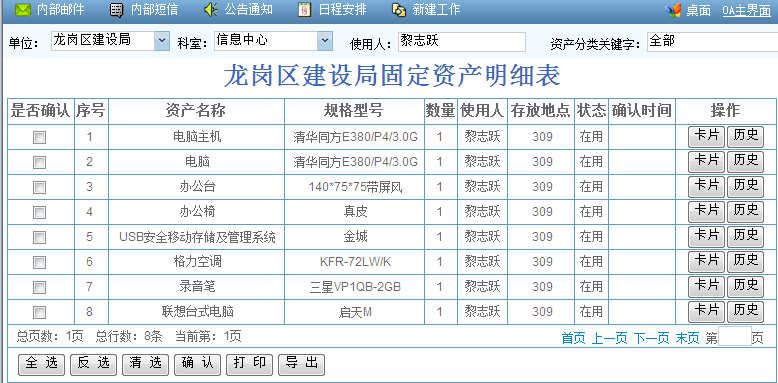
Task: Click the KFR-72LW/K cell
Action: 355,261
